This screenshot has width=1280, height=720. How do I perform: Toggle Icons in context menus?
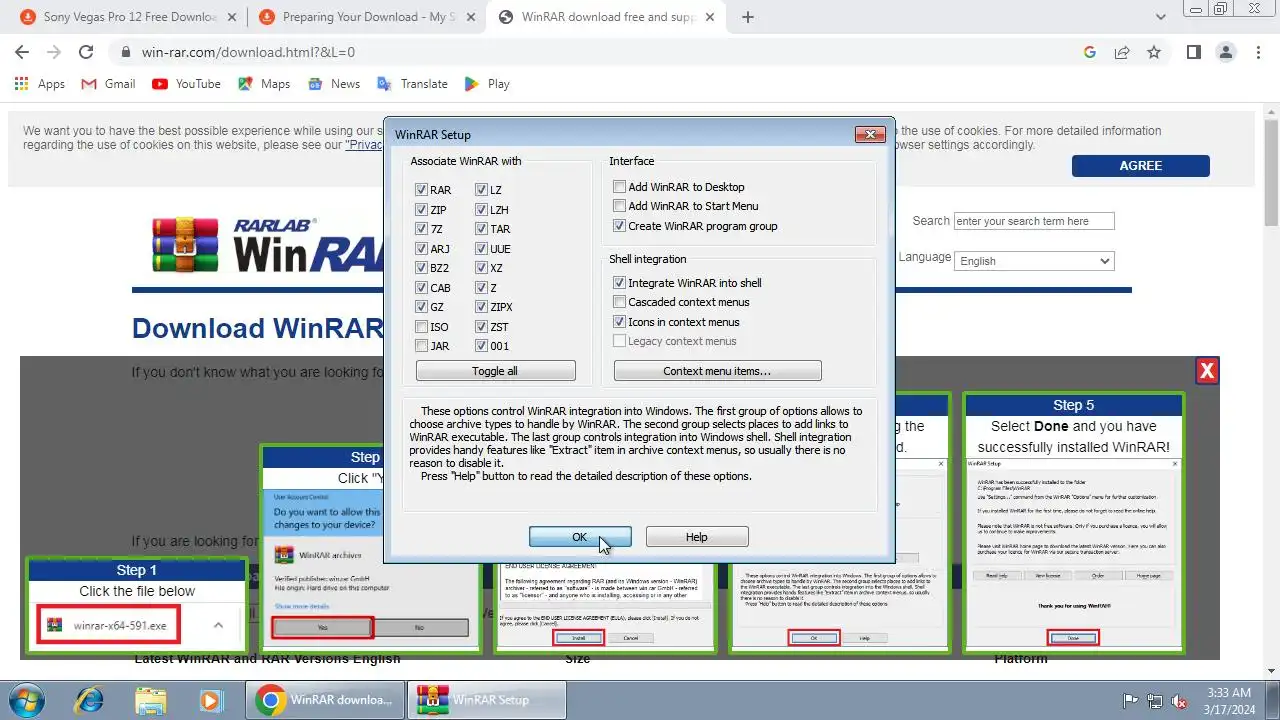[x=620, y=322]
